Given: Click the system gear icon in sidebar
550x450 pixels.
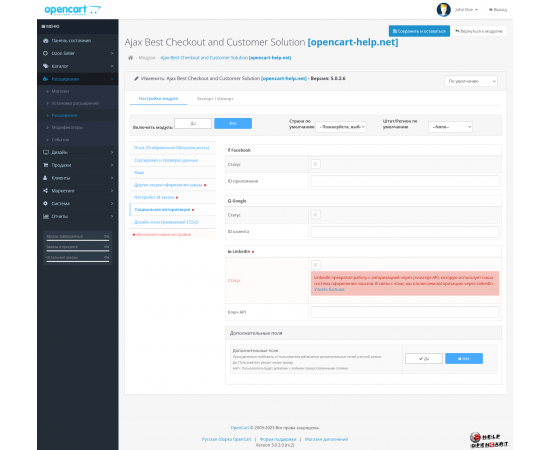Looking at the screenshot, I should 45,203.
